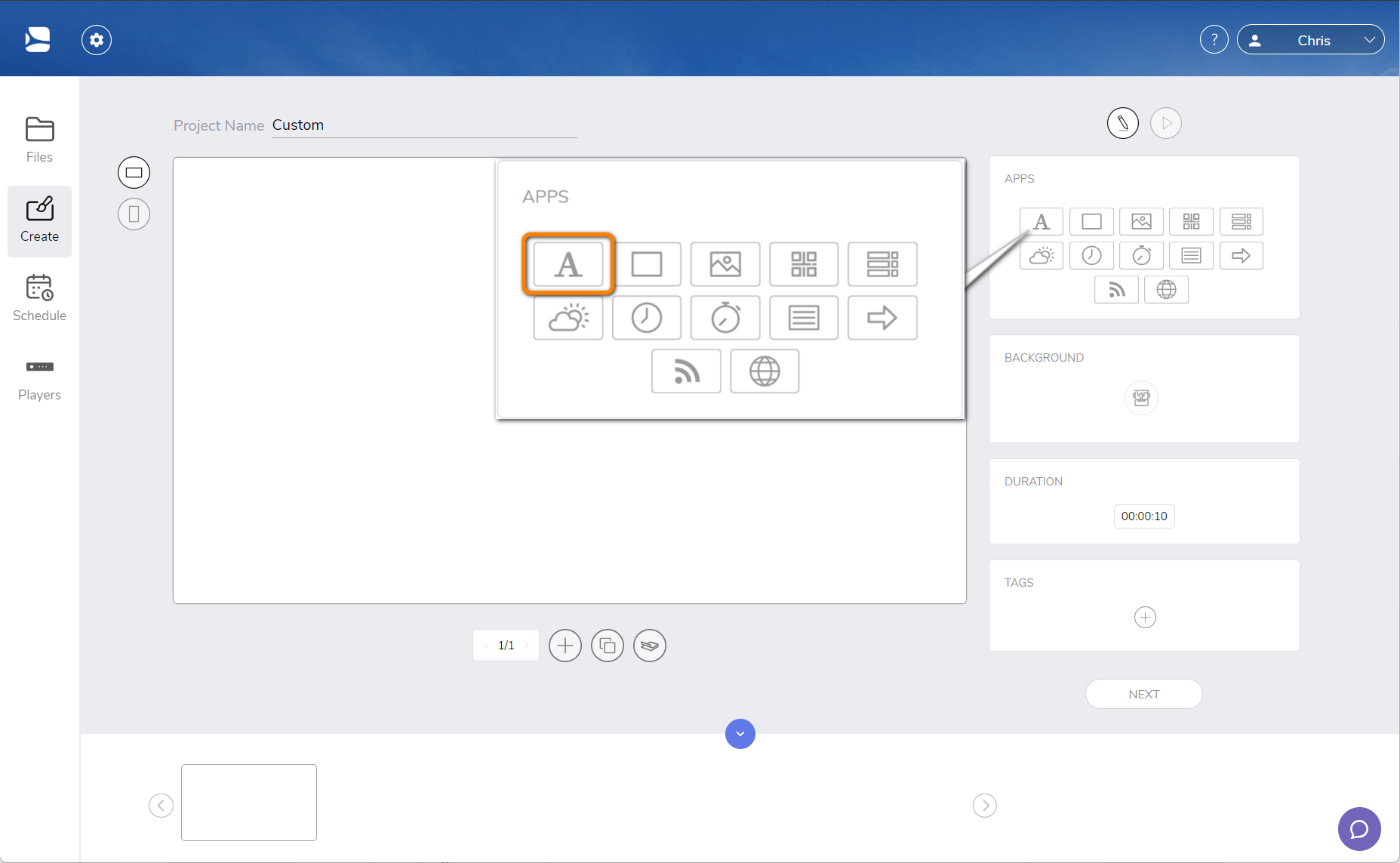
Task: Open the Players section
Action: click(x=39, y=379)
